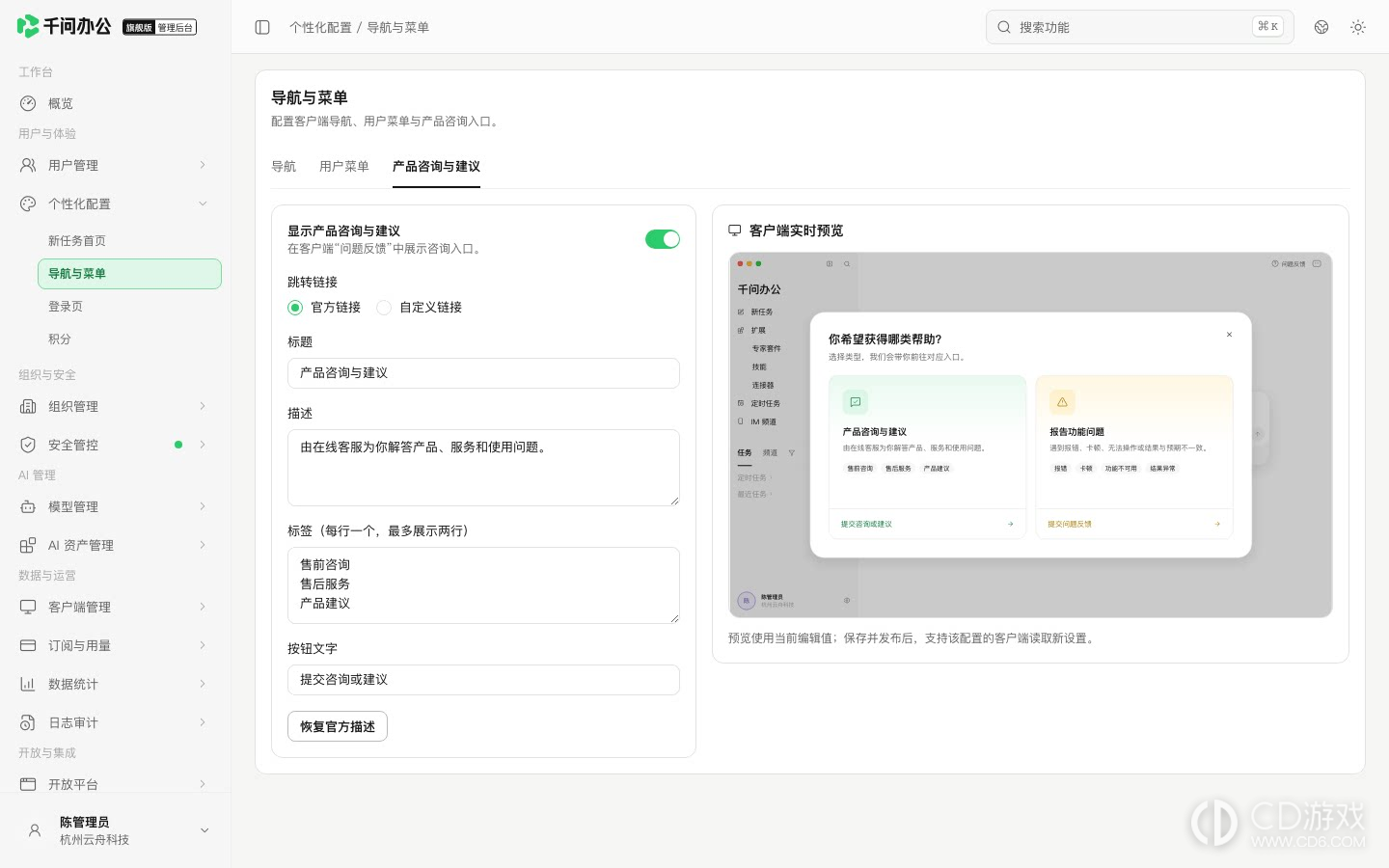Click the 概览 sidebar item
Image resolution: width=1389 pixels, height=868 pixels.
[x=116, y=103]
